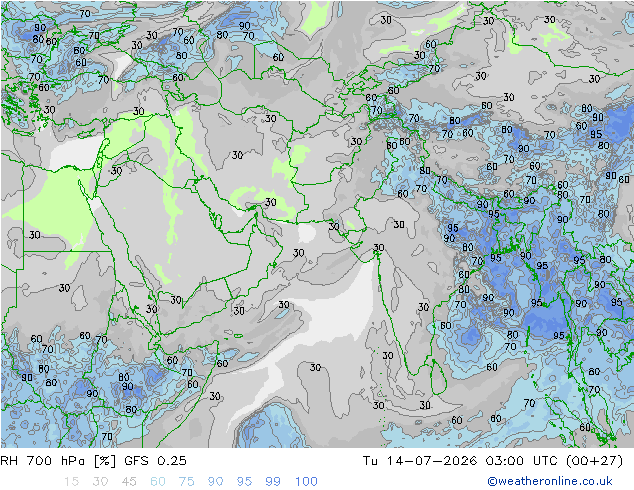Image resolution: width=634 pixels, height=490 pixels.
Task: Click the '03:00 UTC' time text
Action: [x=522, y=461]
